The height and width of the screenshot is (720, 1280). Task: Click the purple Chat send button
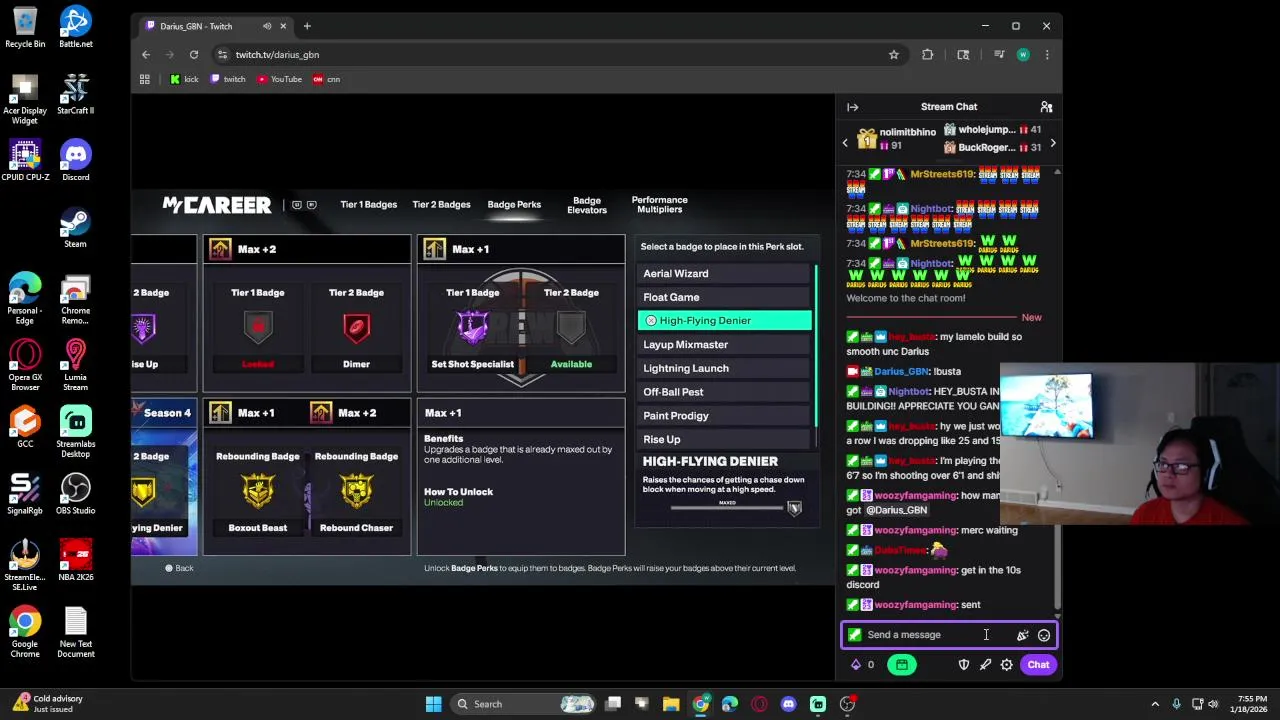click(x=1038, y=665)
